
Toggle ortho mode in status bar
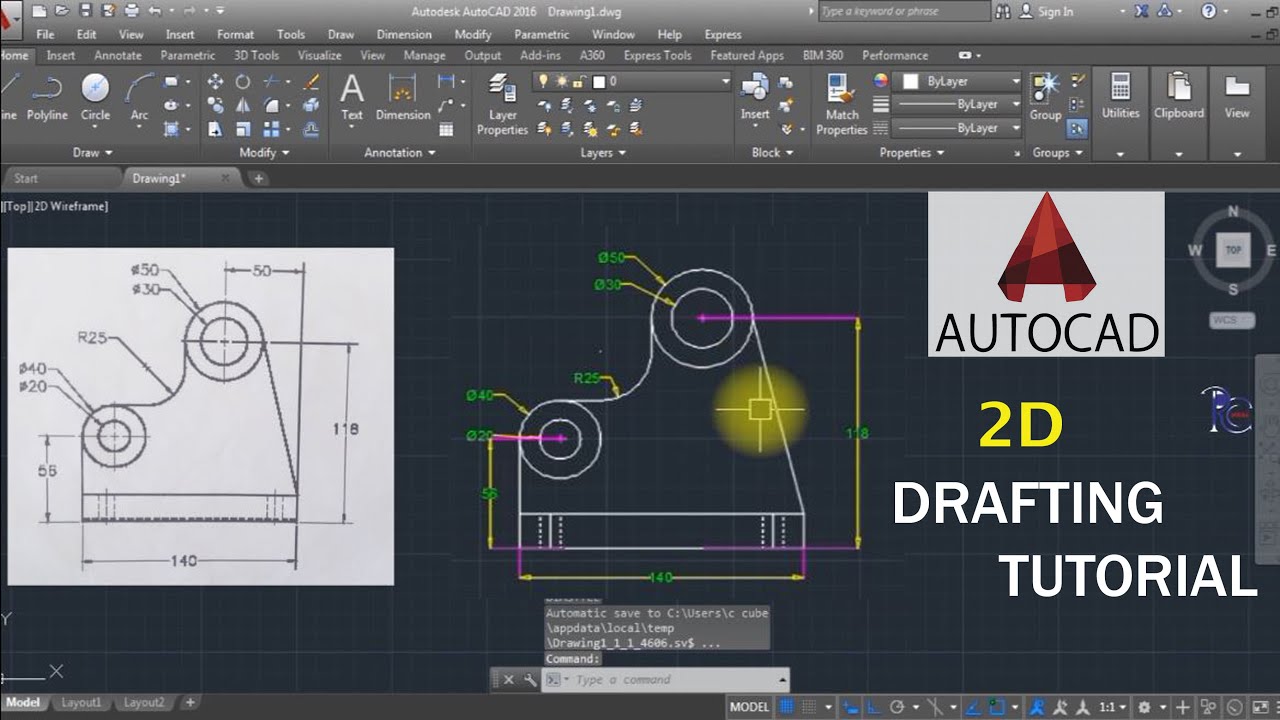pyautogui.click(x=876, y=706)
